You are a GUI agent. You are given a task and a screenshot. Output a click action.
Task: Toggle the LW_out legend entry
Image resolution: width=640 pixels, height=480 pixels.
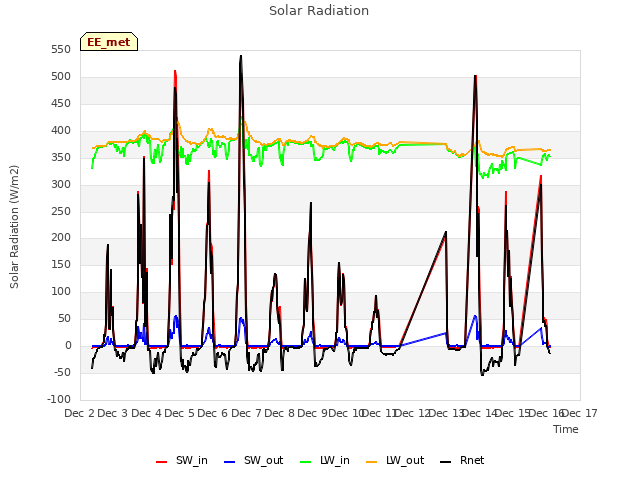(395, 461)
